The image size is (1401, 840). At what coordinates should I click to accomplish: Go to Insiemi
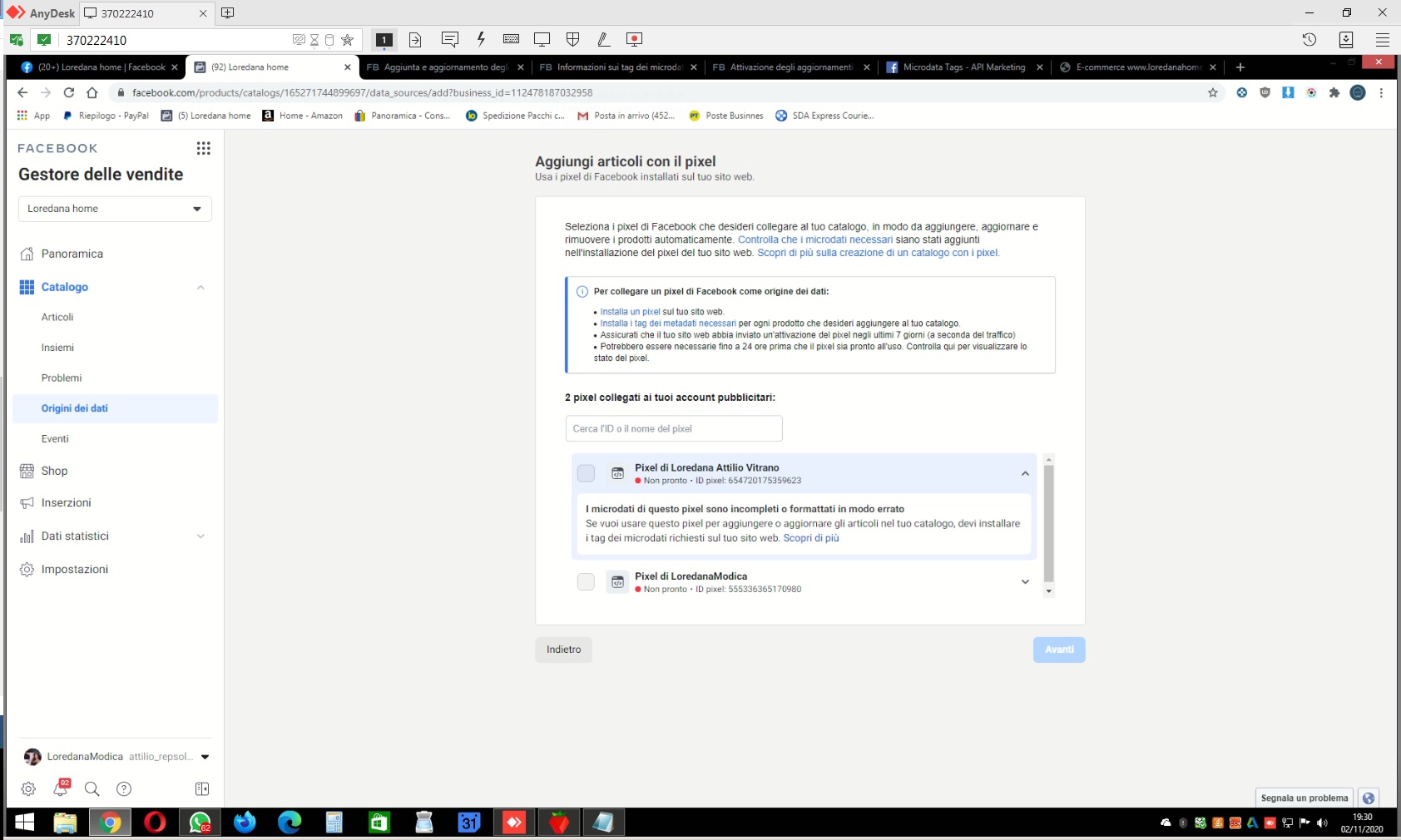coord(57,348)
